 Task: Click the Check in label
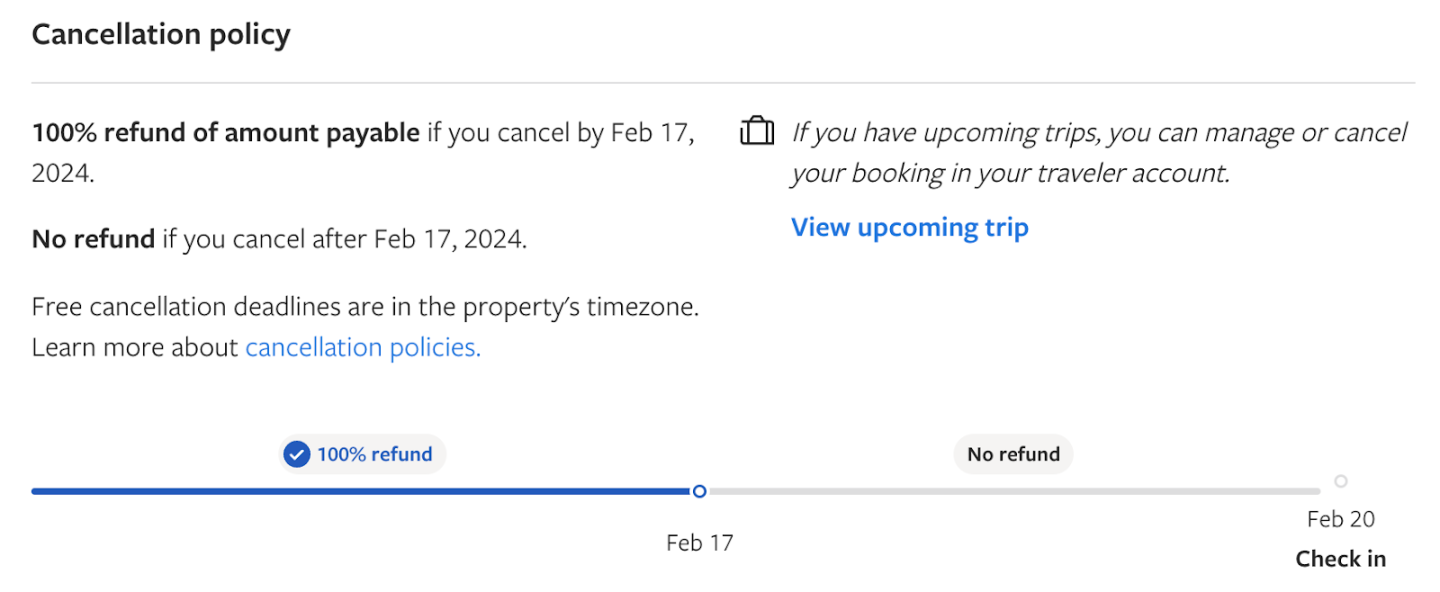click(1341, 559)
